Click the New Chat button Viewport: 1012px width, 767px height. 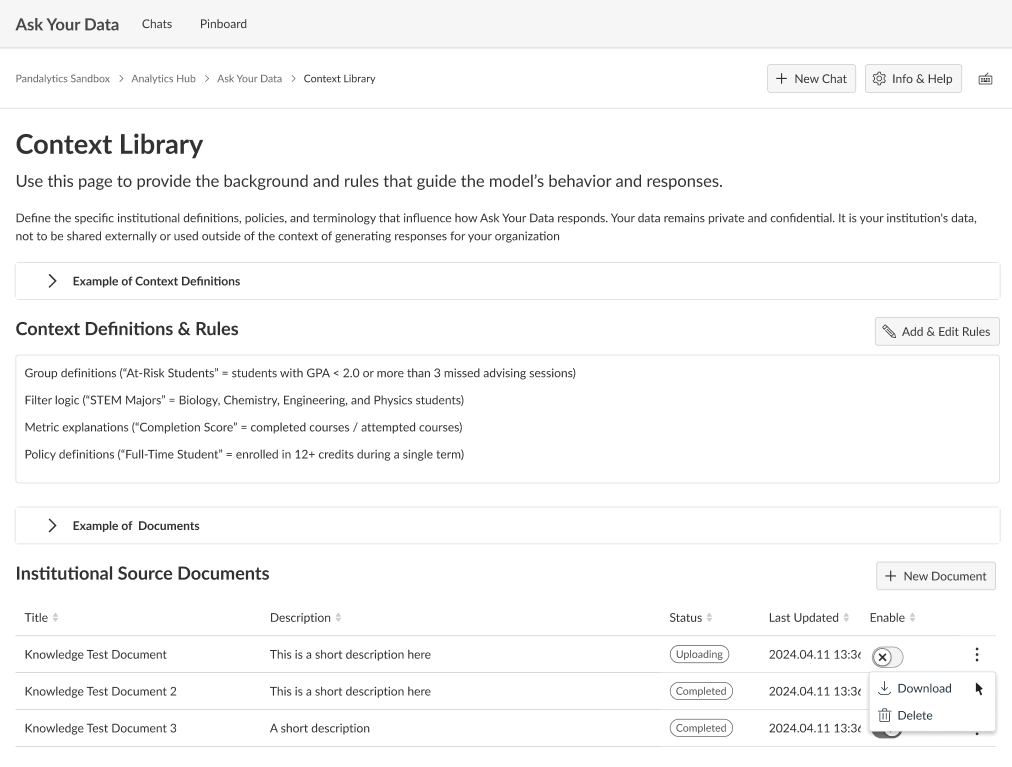[811, 78]
